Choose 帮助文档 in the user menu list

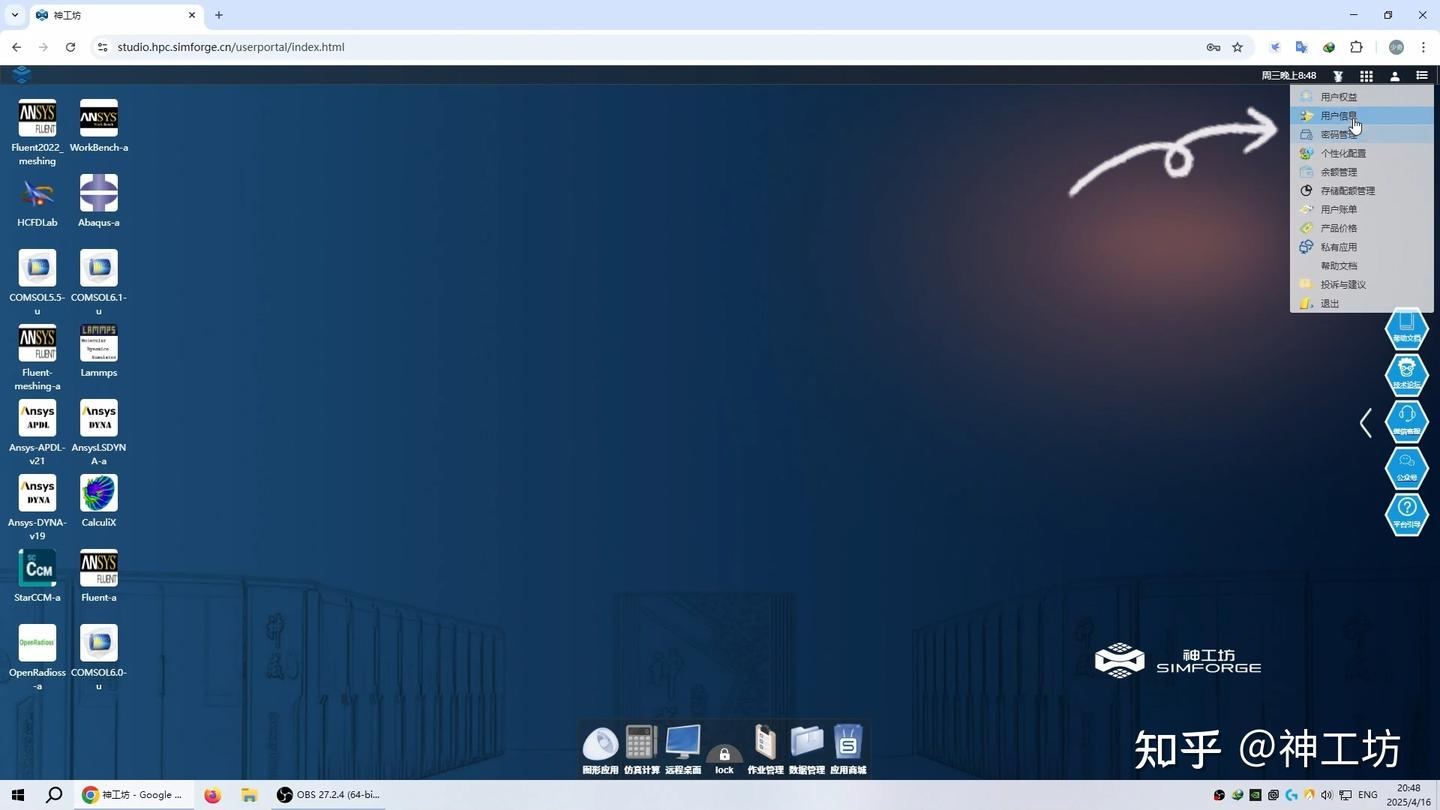[x=1361, y=266]
